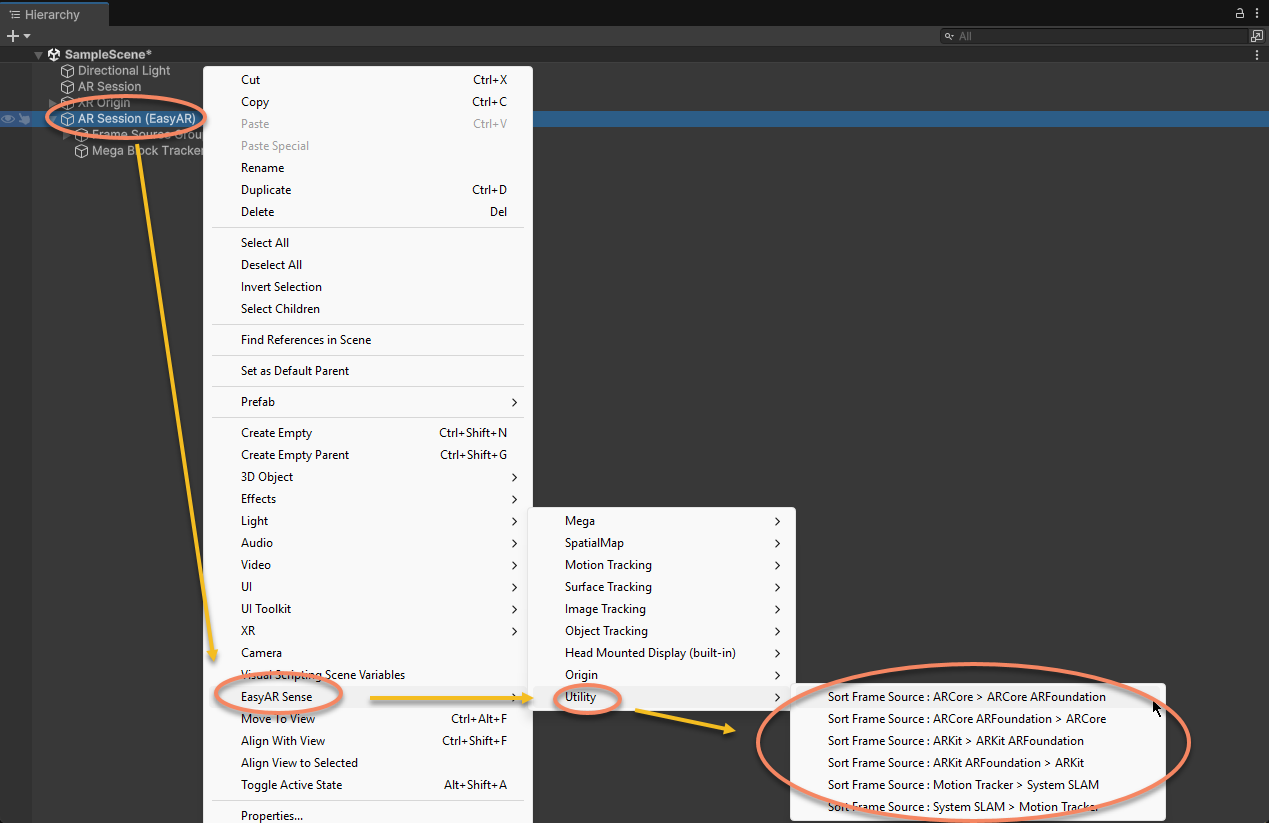Choose Align With View
The width and height of the screenshot is (1269, 823).
[368, 741]
